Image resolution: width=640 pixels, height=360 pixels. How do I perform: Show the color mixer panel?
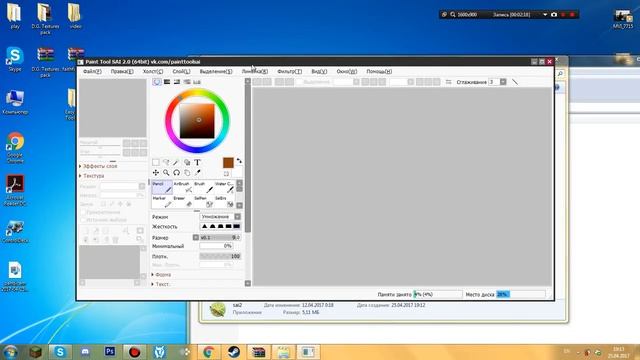(187, 82)
